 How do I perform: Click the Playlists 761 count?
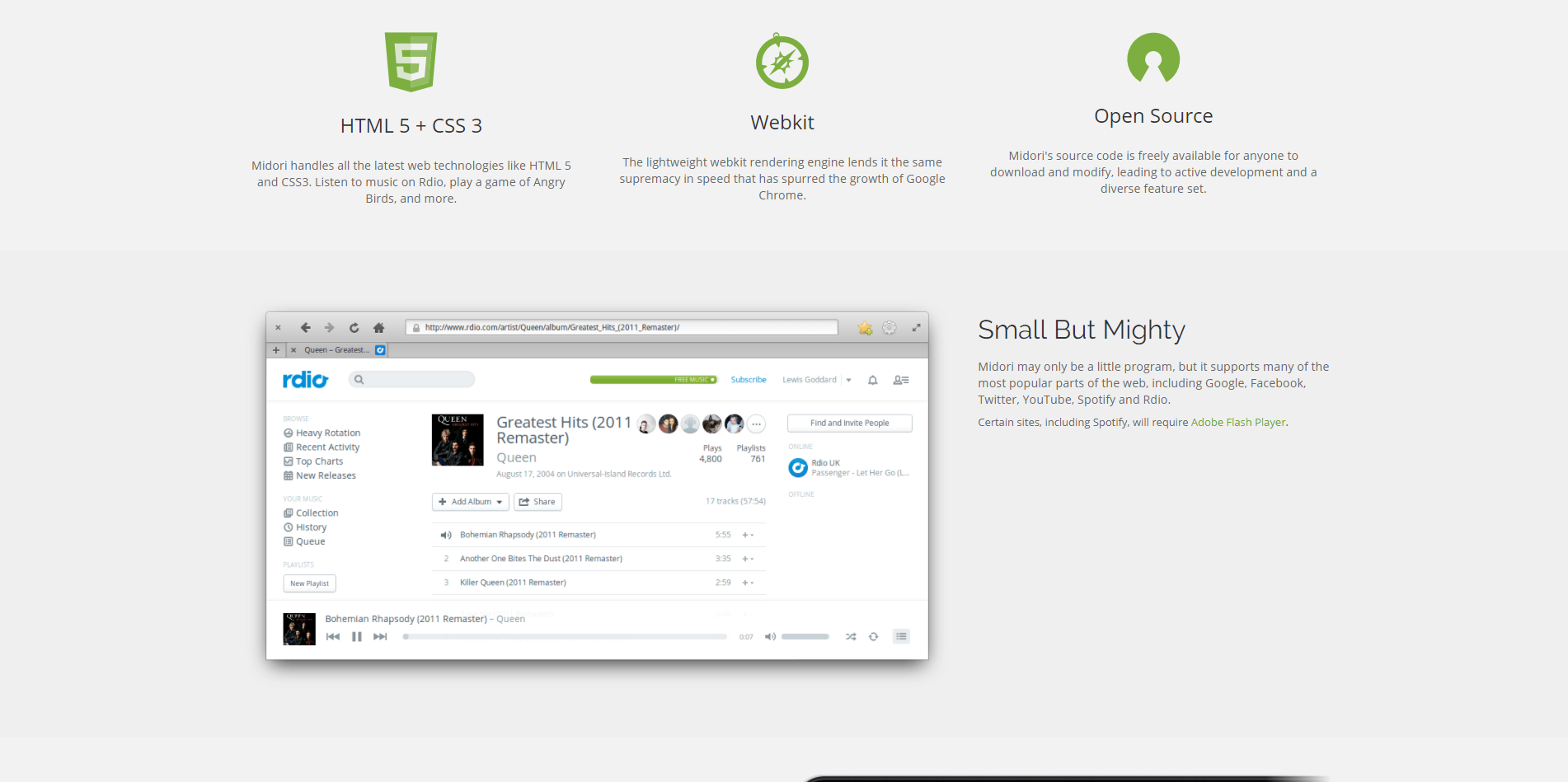pos(751,454)
